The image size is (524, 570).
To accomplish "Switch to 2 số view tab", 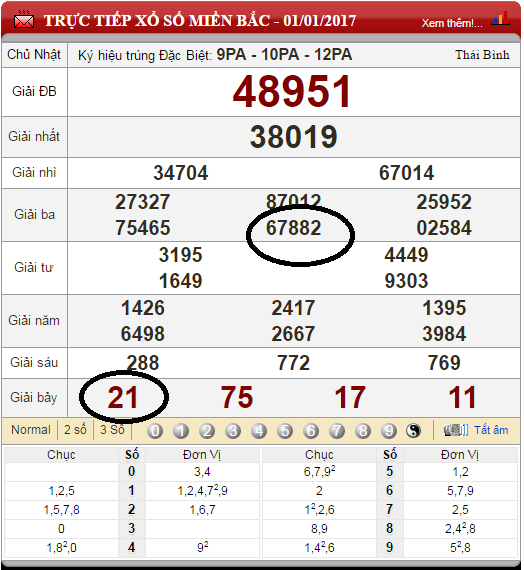I will coord(75,430).
